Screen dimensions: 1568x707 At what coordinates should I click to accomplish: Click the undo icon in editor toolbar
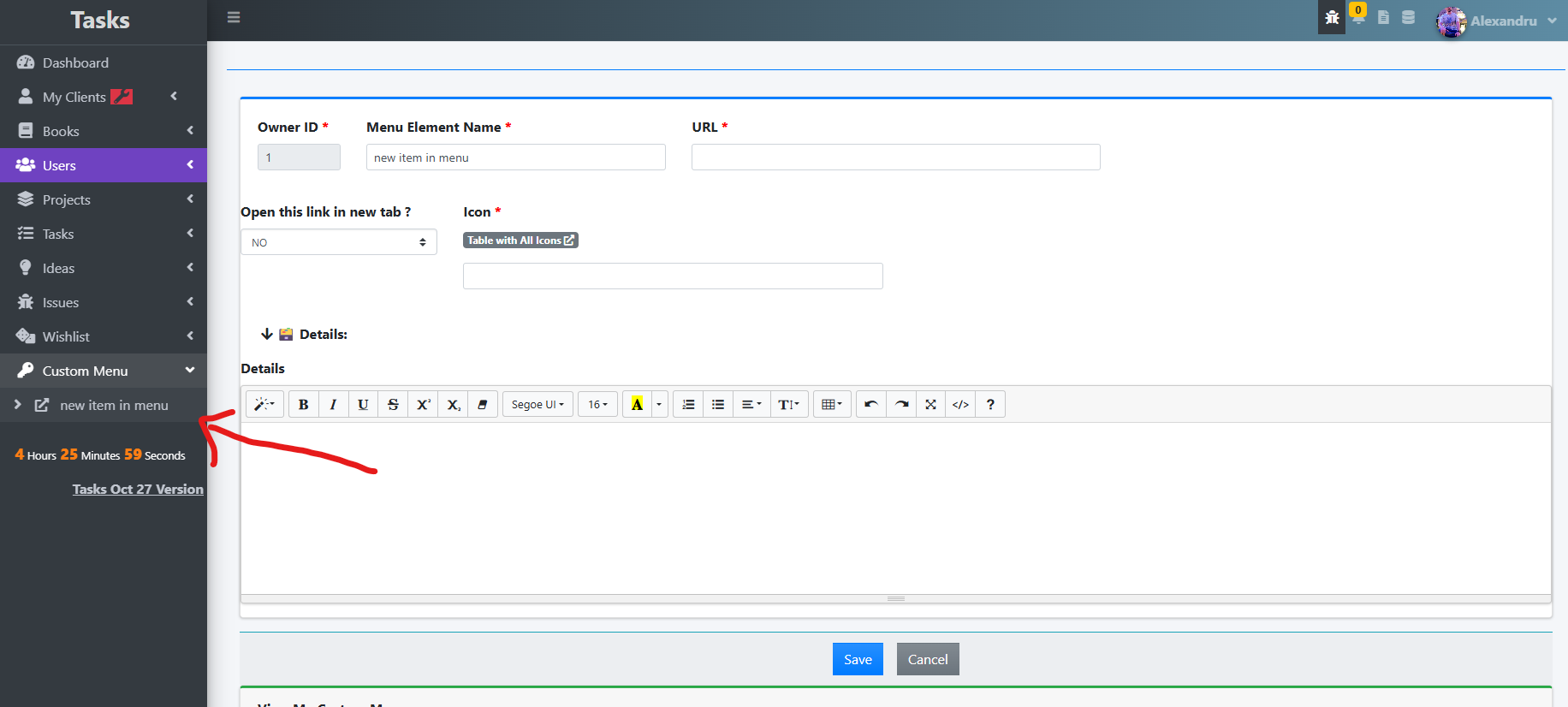coord(871,405)
